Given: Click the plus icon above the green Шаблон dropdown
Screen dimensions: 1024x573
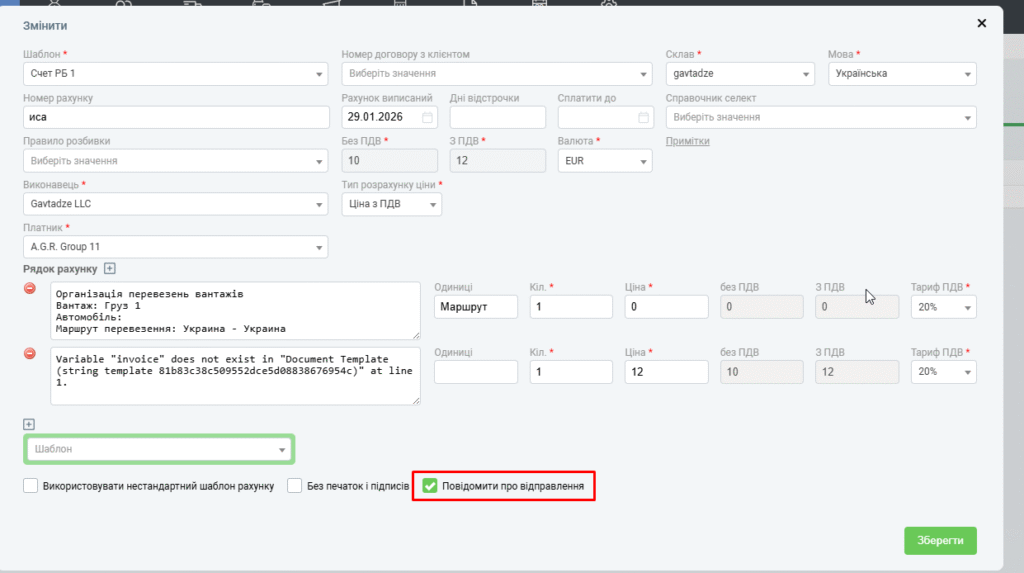Looking at the screenshot, I should click(x=29, y=424).
